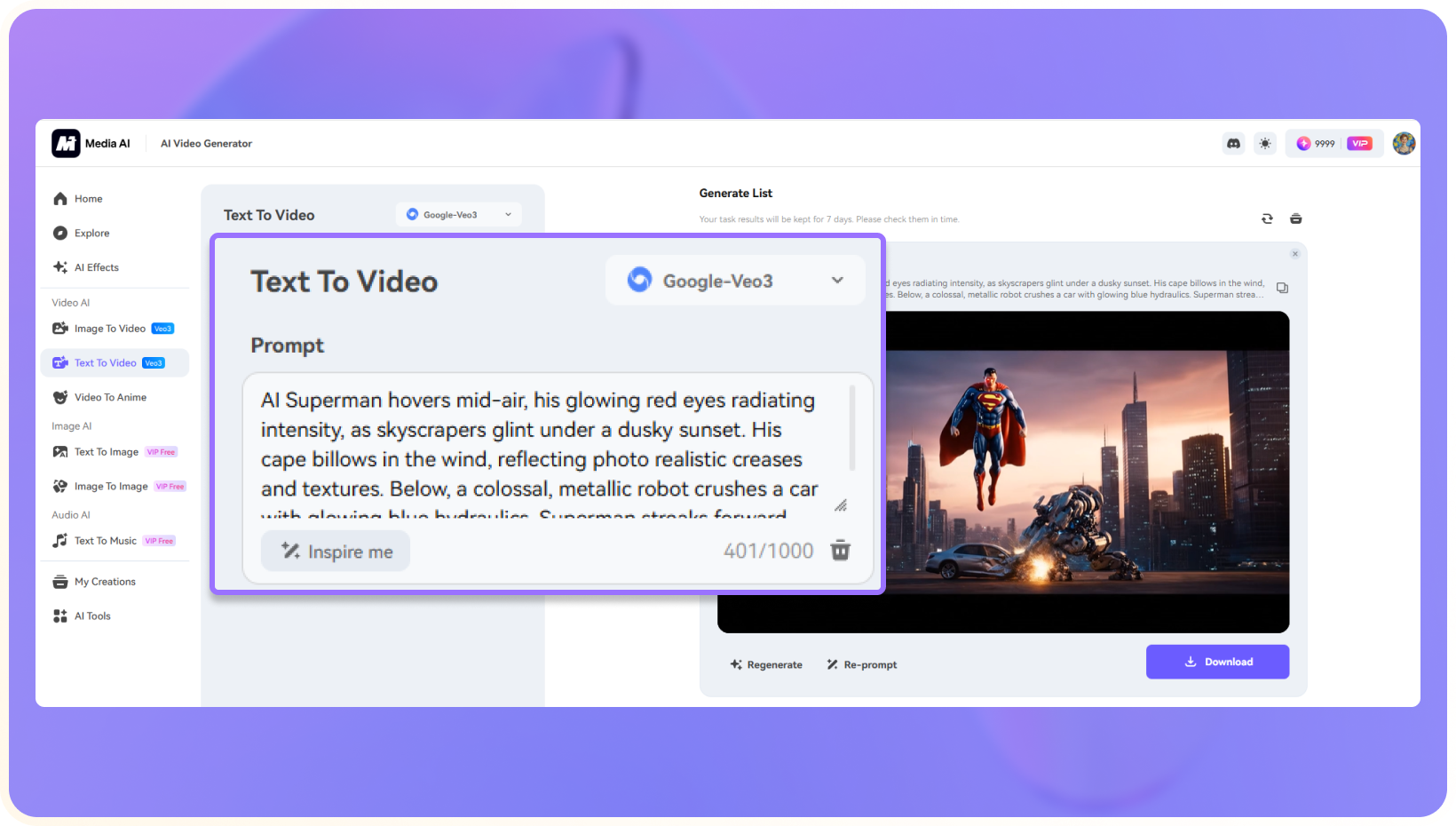The width and height of the screenshot is (1456, 826).
Task: Open the enlarged Google-Veo3 model dropdown
Action: point(735,281)
